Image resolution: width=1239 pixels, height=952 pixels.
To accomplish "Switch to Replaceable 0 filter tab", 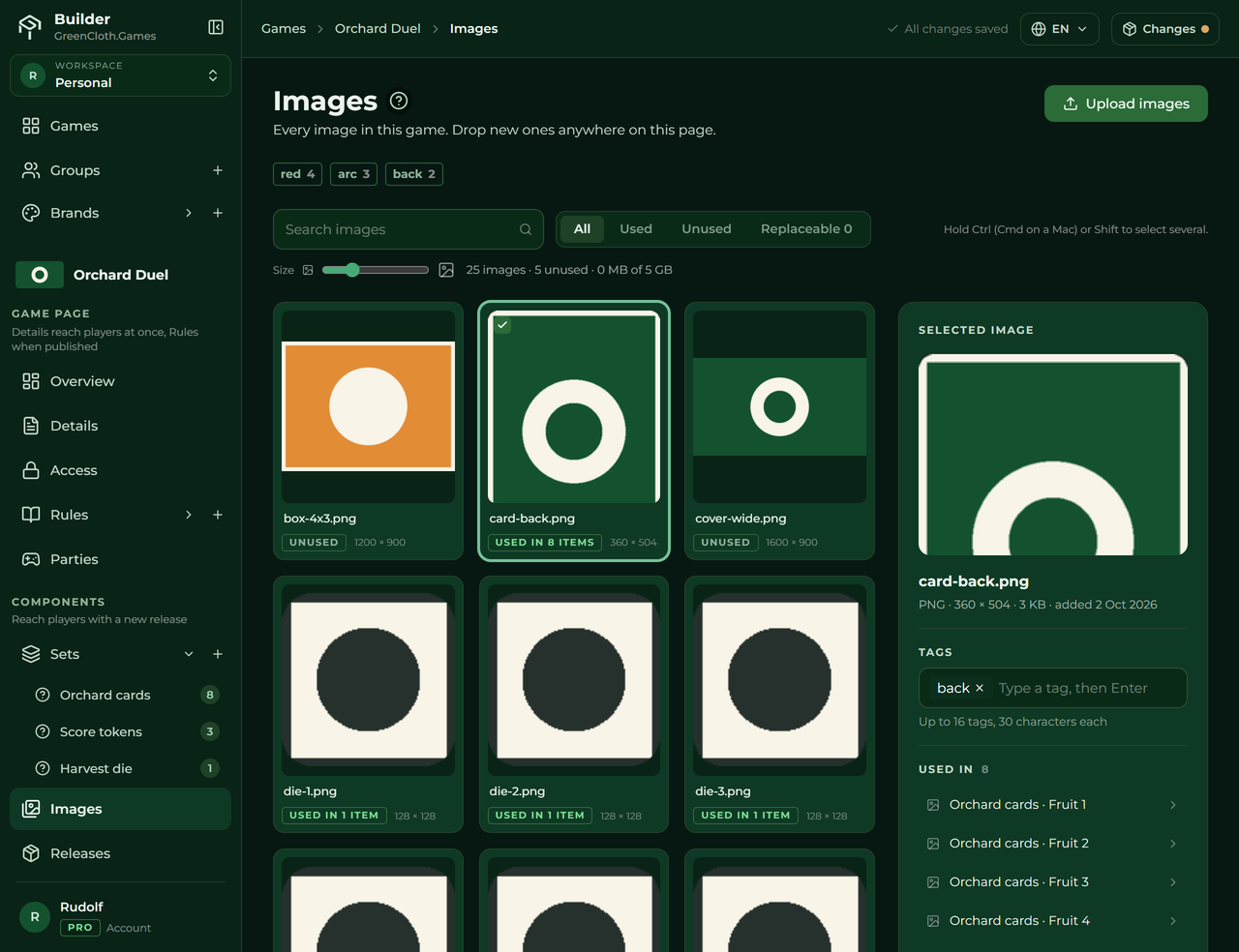I will pyautogui.click(x=806, y=229).
